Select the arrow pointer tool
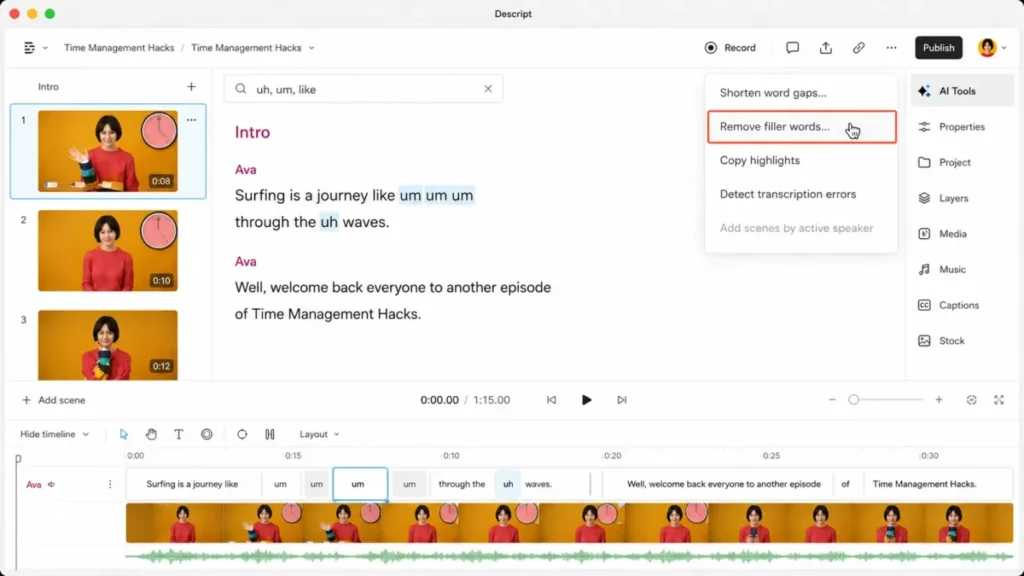 tap(124, 434)
